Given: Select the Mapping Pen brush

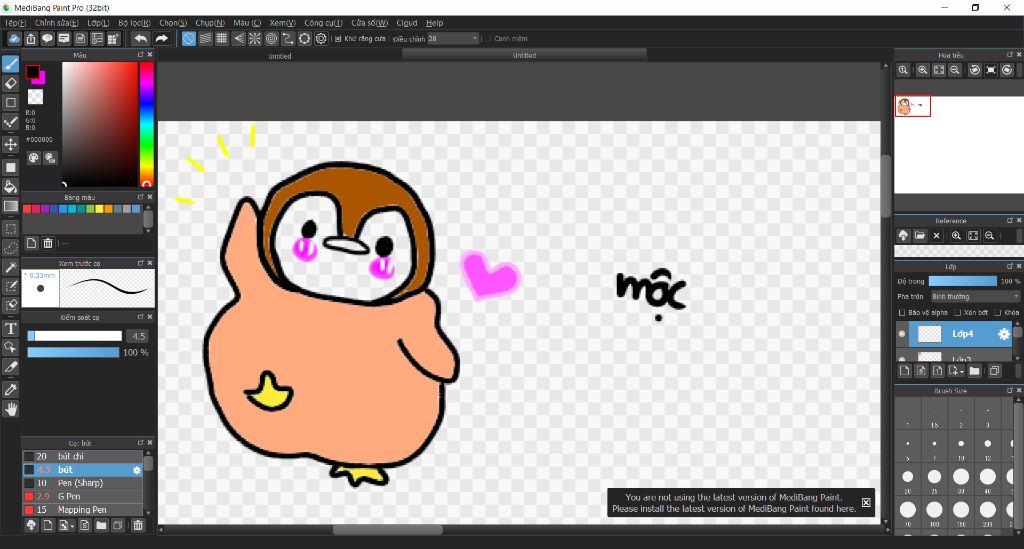Looking at the screenshot, I should click(82, 510).
